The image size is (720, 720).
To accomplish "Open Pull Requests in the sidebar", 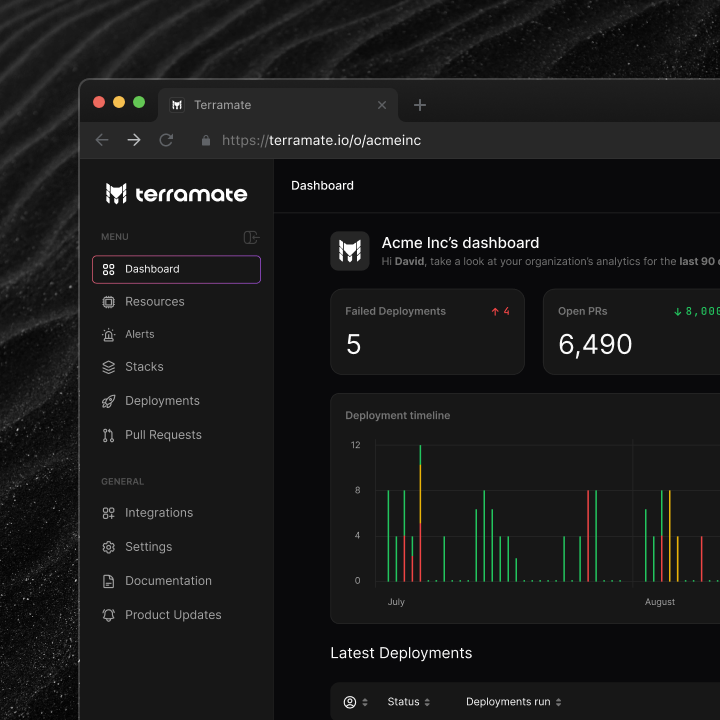I will 163,435.
